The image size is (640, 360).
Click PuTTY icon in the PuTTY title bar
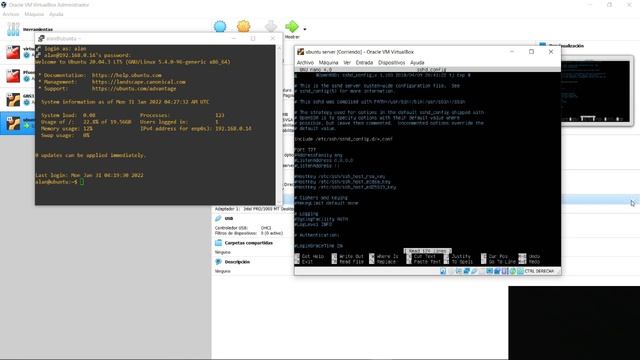[x=41, y=38]
